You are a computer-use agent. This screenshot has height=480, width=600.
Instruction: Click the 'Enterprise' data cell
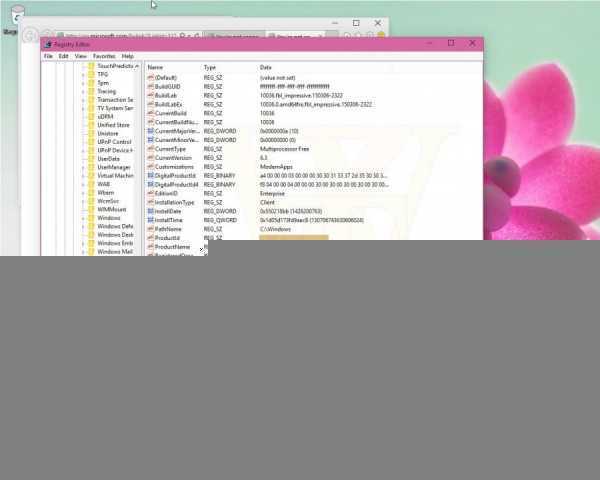pos(272,193)
